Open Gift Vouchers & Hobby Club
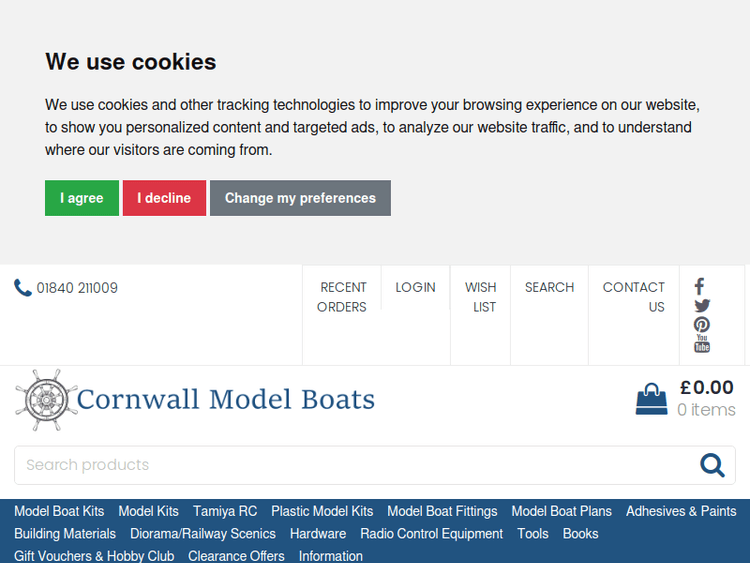Screen dimensions: 750x563 [94, 556]
